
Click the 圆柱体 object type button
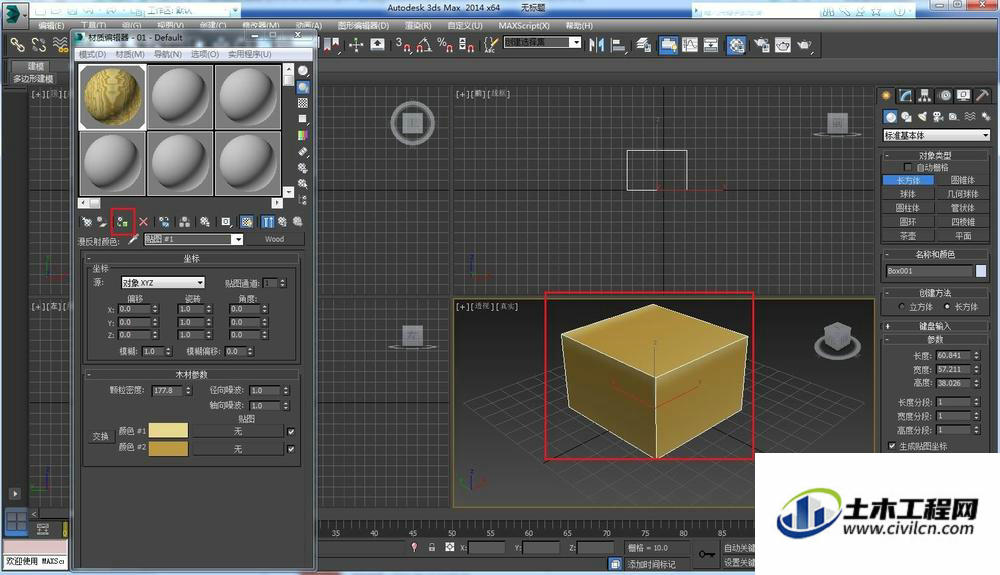908,208
